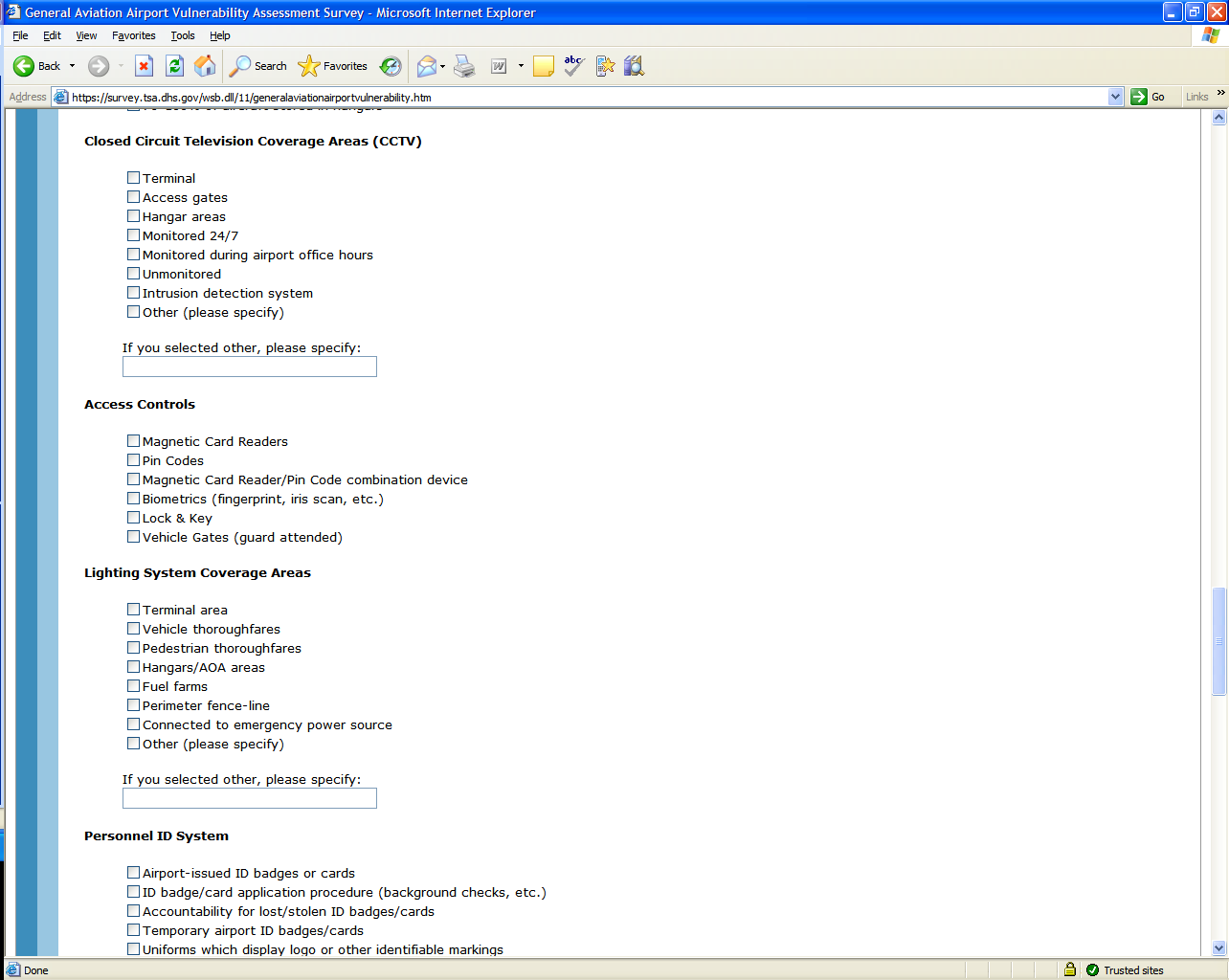Viewport: 1229px width, 980px height.
Task: Run the abc spell check tool
Action: coord(574,66)
